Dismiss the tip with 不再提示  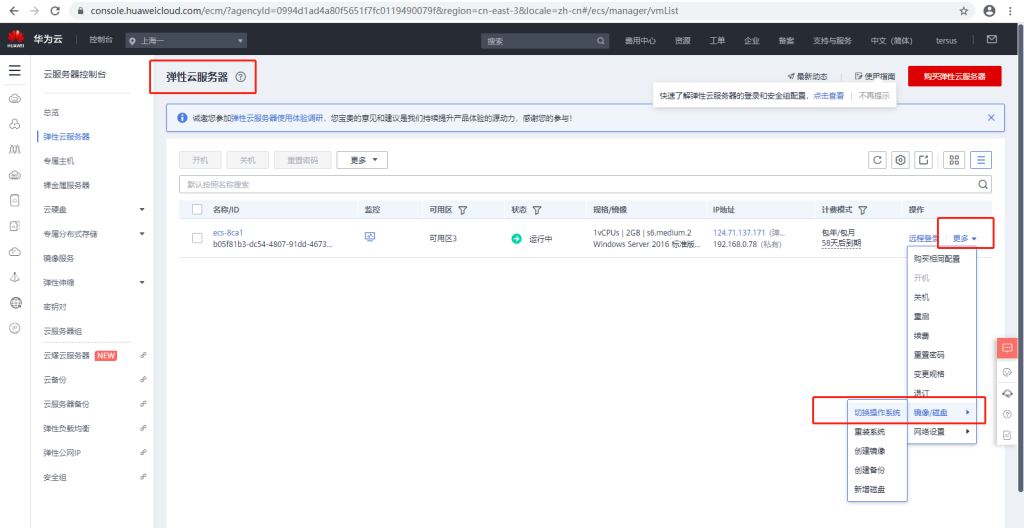click(874, 95)
